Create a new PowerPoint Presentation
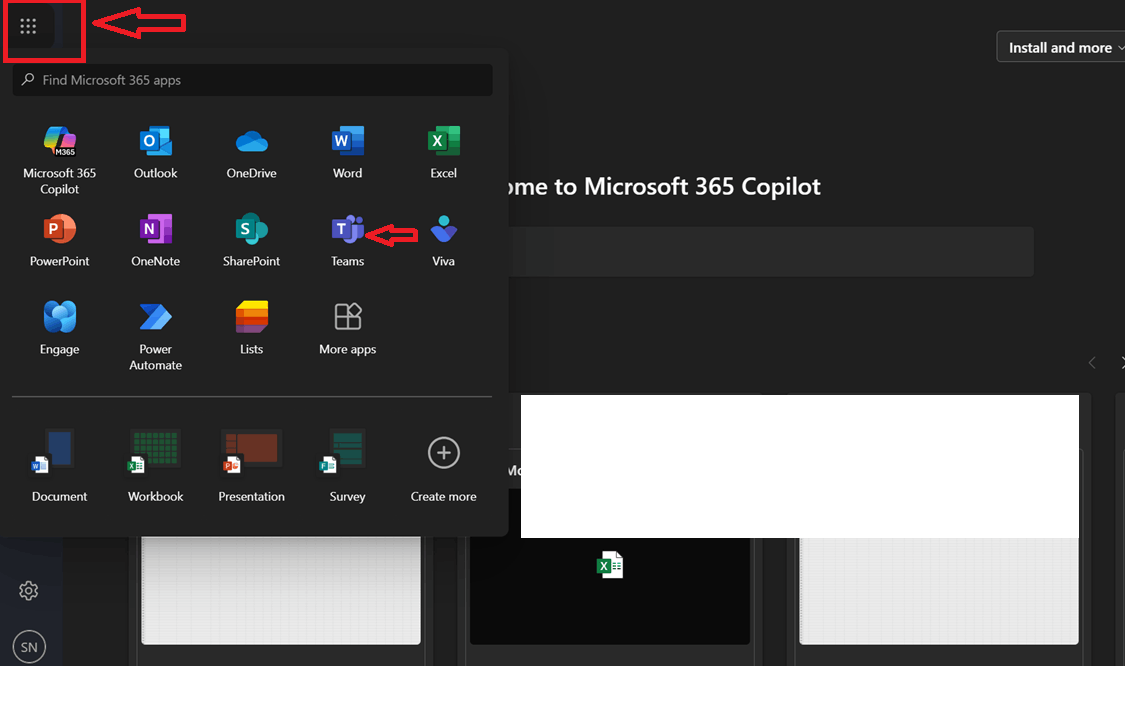 [x=251, y=466]
